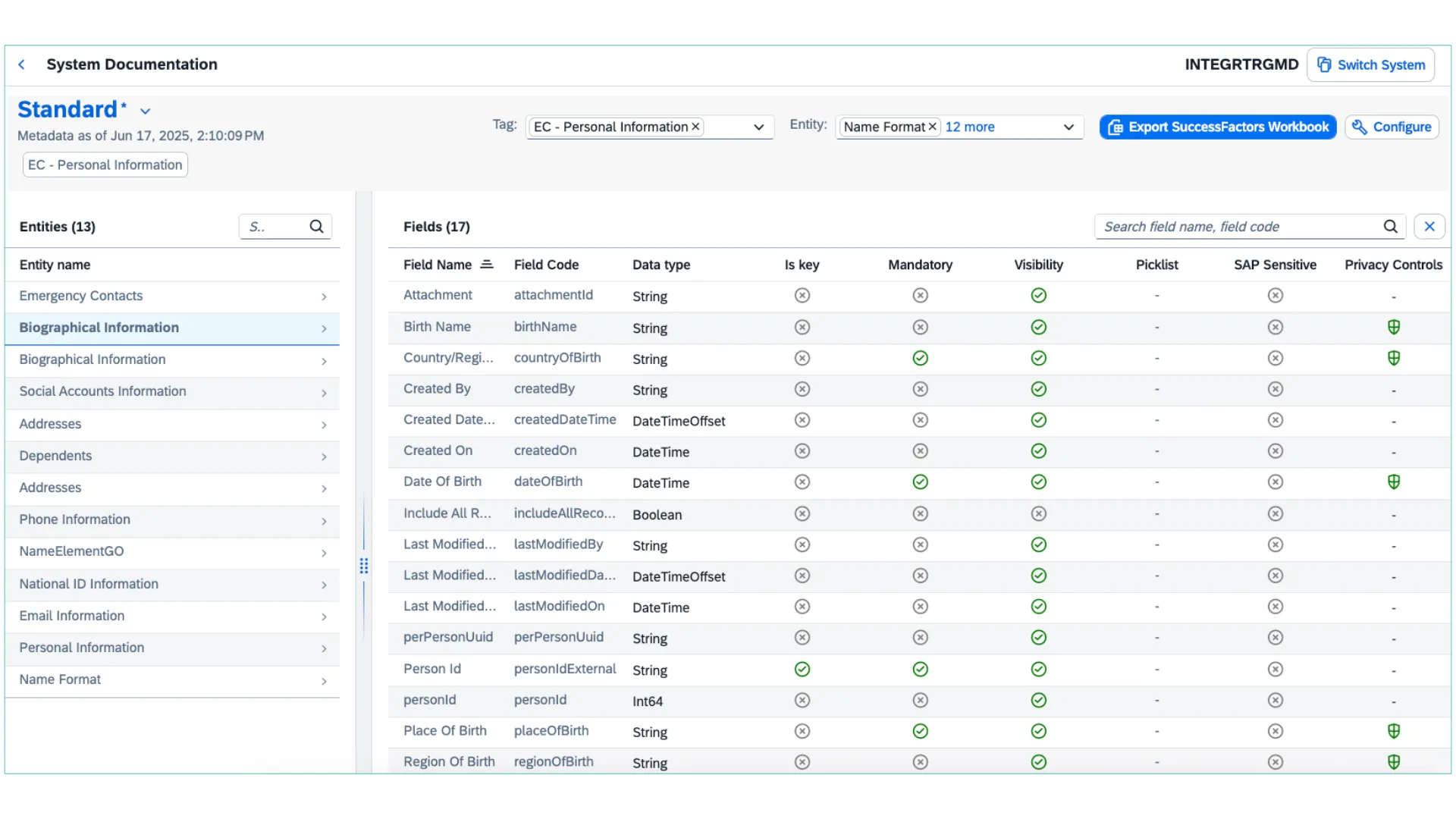1456x819 pixels.
Task: Click Place Of Birth privacy shield icon
Action: pyautogui.click(x=1393, y=731)
